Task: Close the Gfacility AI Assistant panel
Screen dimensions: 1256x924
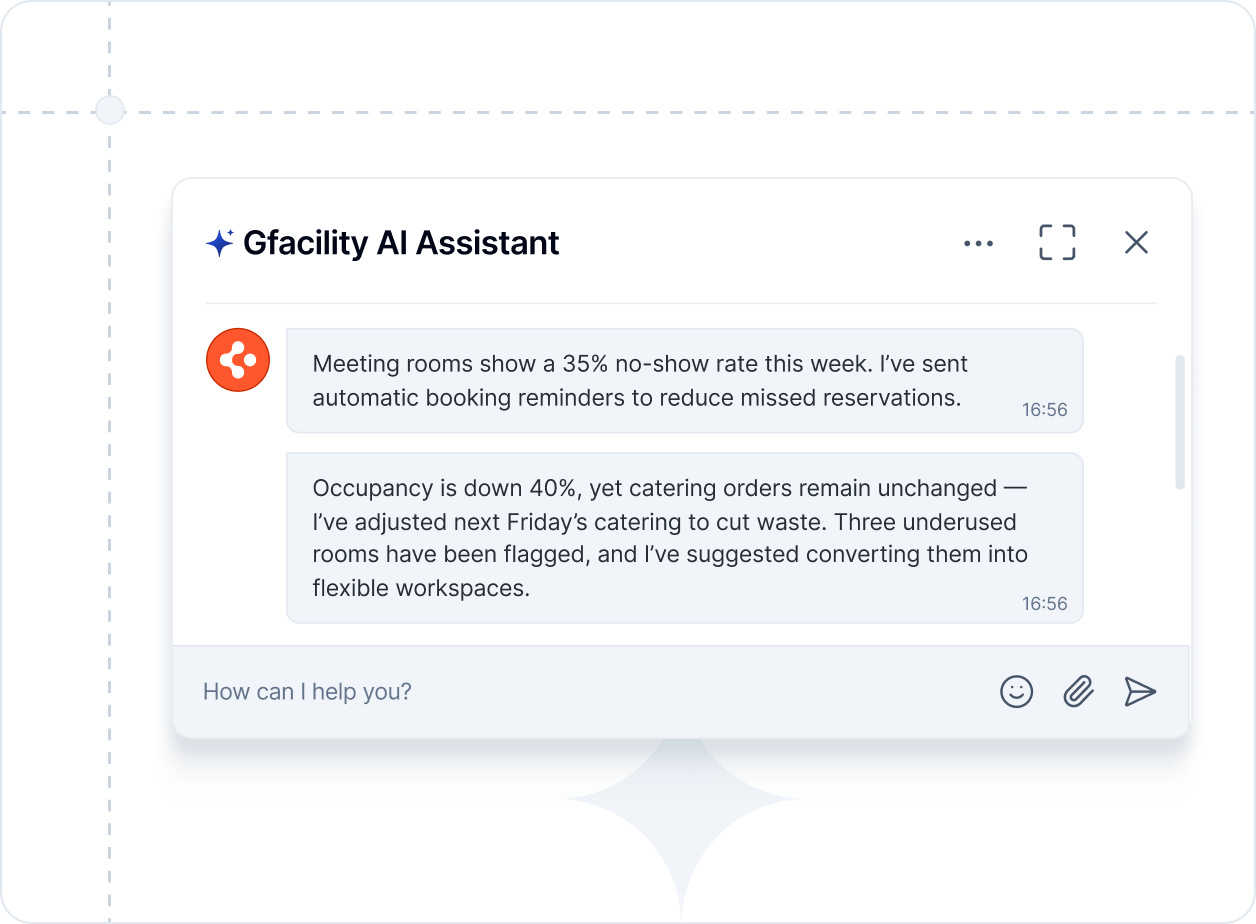Action: (1136, 242)
